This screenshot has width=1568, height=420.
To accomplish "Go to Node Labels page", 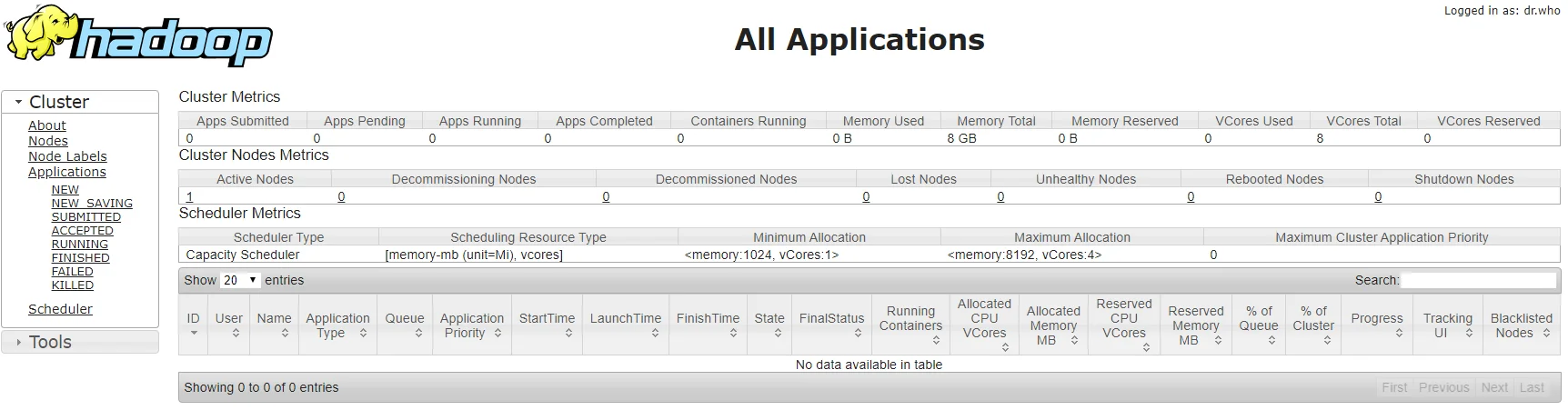I will [67, 156].
